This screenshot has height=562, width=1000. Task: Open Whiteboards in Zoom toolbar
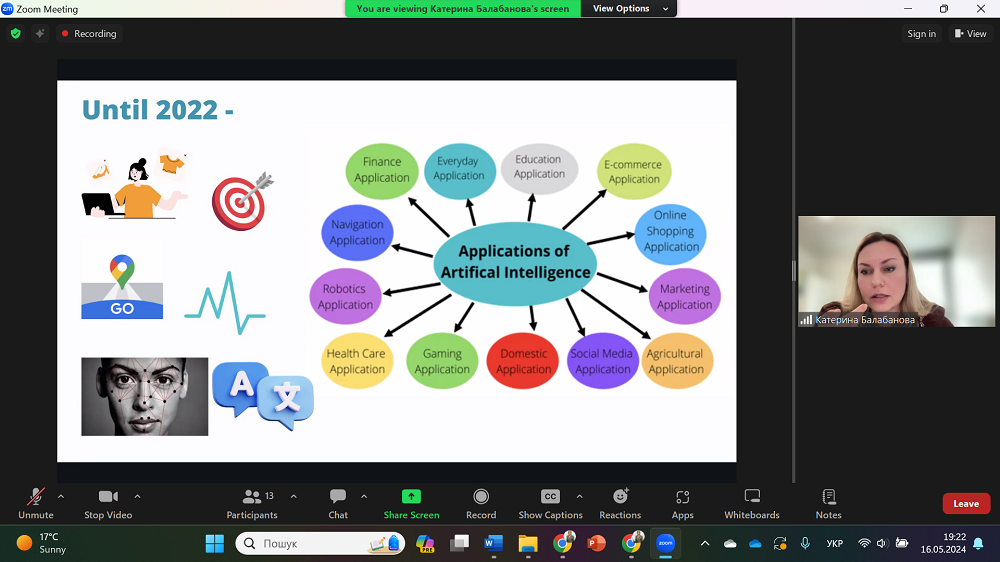752,503
